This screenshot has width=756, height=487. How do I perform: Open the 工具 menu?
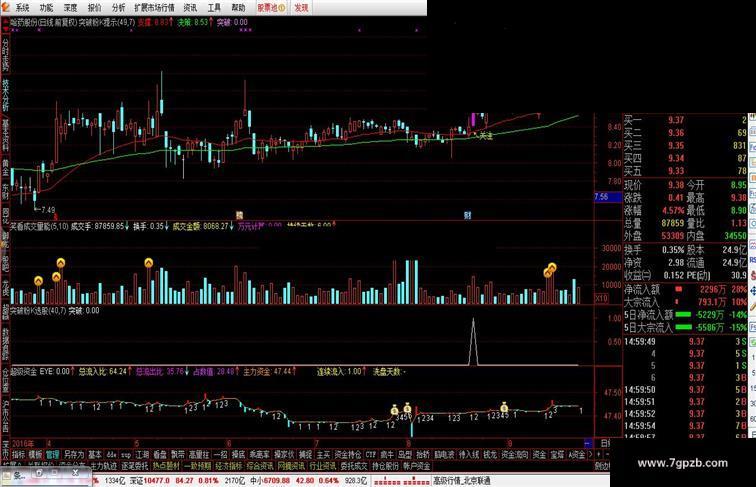[x=214, y=8]
